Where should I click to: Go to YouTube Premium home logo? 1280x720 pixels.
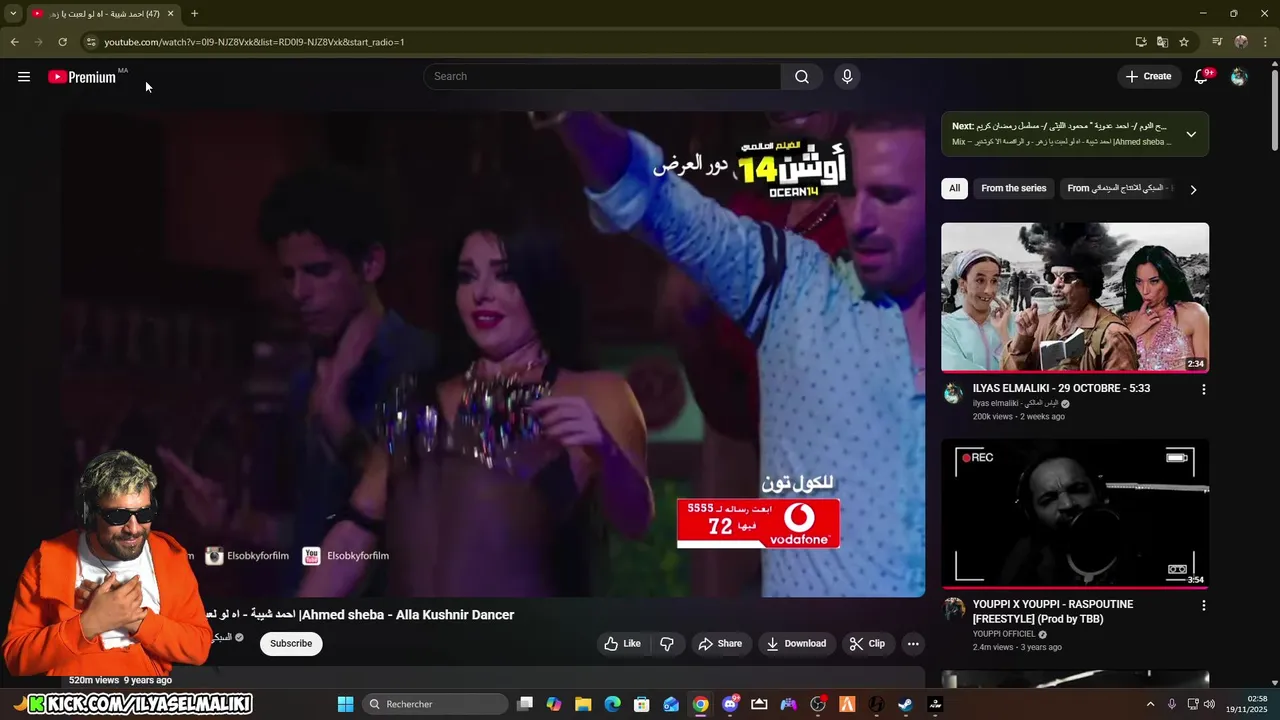click(82, 77)
